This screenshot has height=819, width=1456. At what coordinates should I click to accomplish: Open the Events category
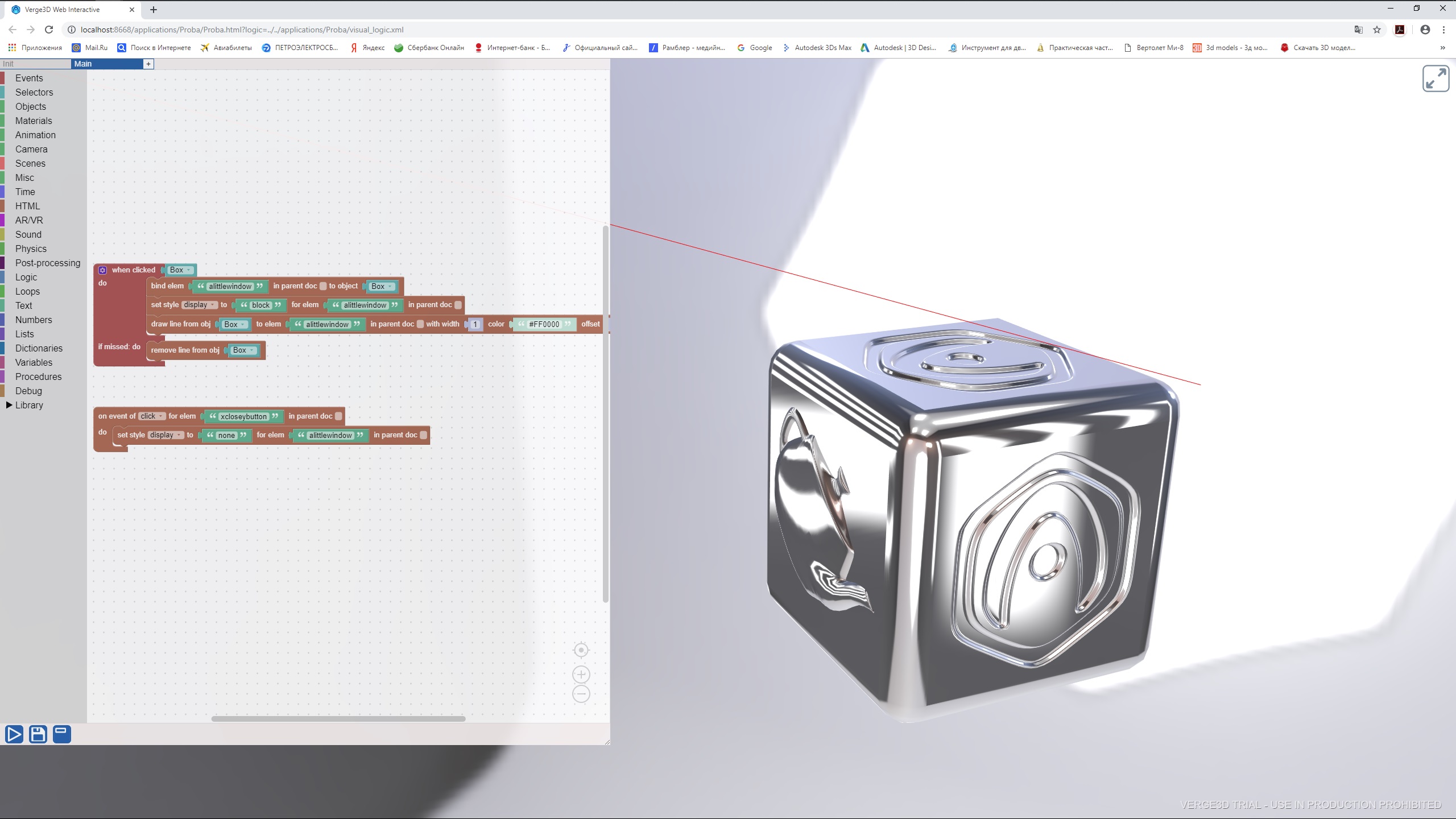[x=29, y=78]
